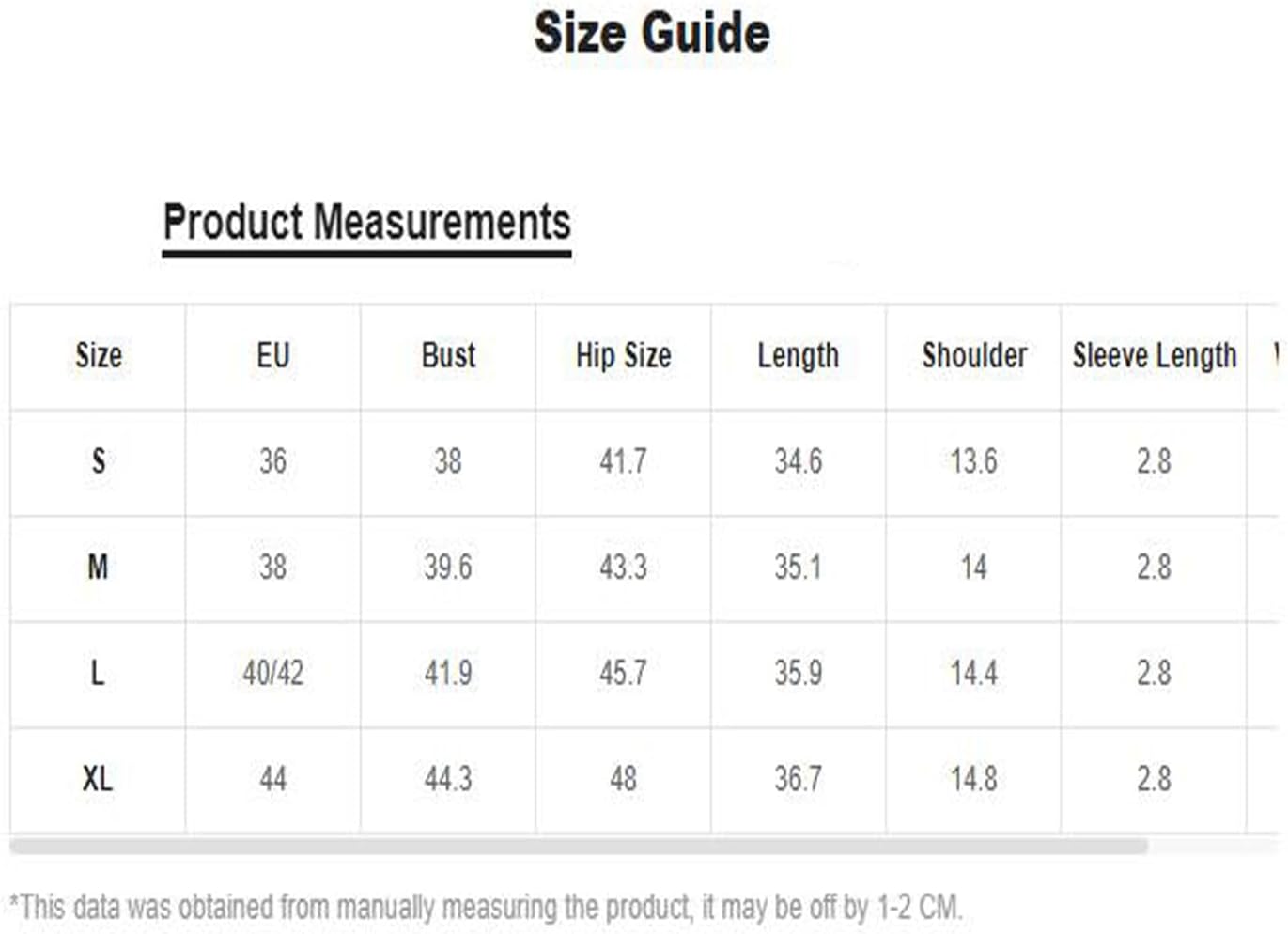Click the measurement disclaimer note text

(x=486, y=908)
